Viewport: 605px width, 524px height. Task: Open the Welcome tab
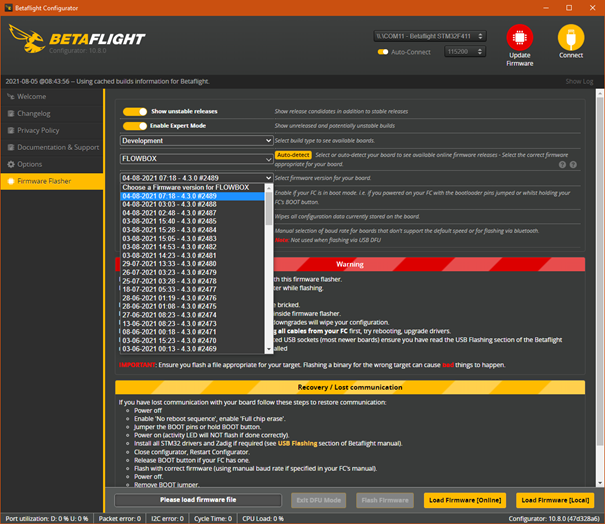point(52,96)
